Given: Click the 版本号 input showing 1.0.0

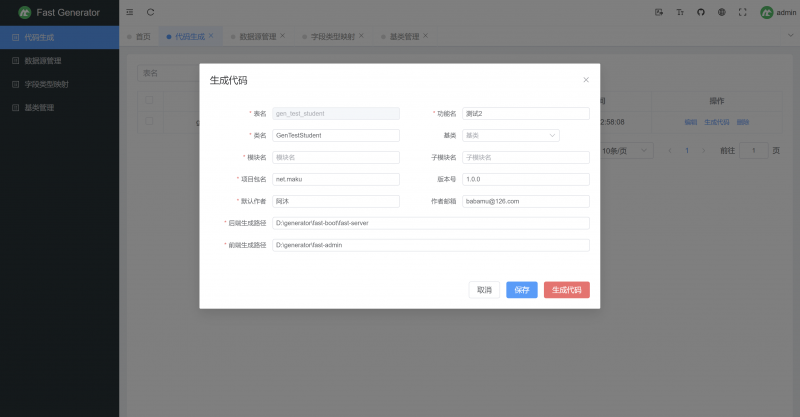Looking at the screenshot, I should (x=526, y=179).
